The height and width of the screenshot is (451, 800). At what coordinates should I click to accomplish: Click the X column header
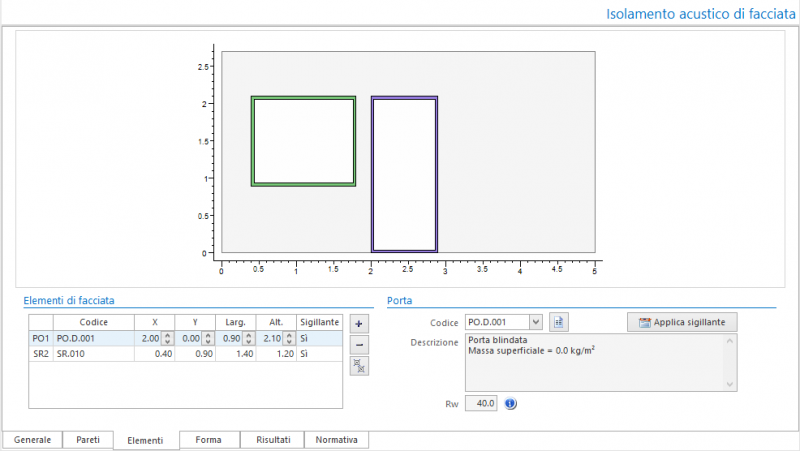click(x=155, y=322)
